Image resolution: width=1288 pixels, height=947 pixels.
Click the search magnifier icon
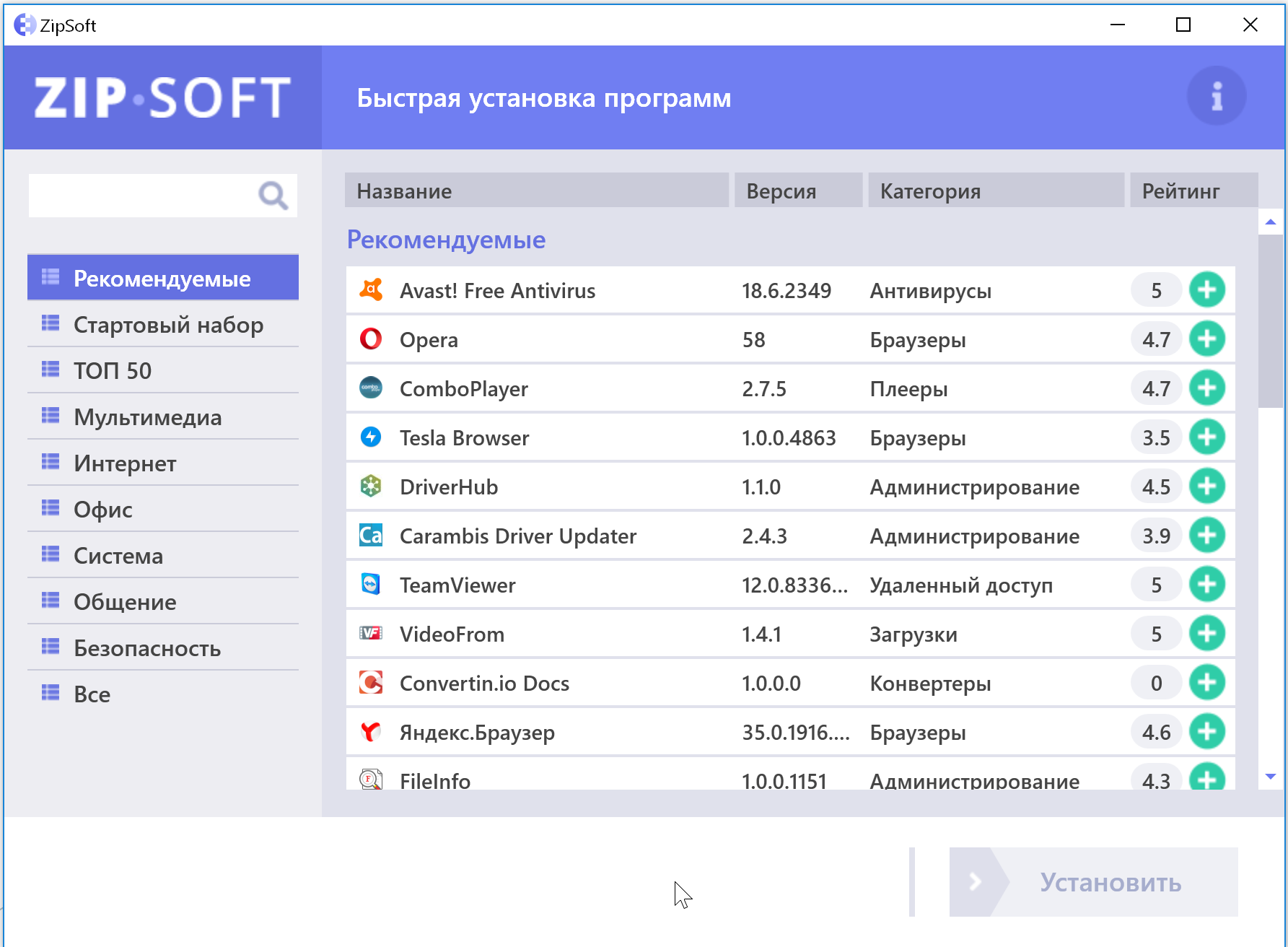[273, 195]
